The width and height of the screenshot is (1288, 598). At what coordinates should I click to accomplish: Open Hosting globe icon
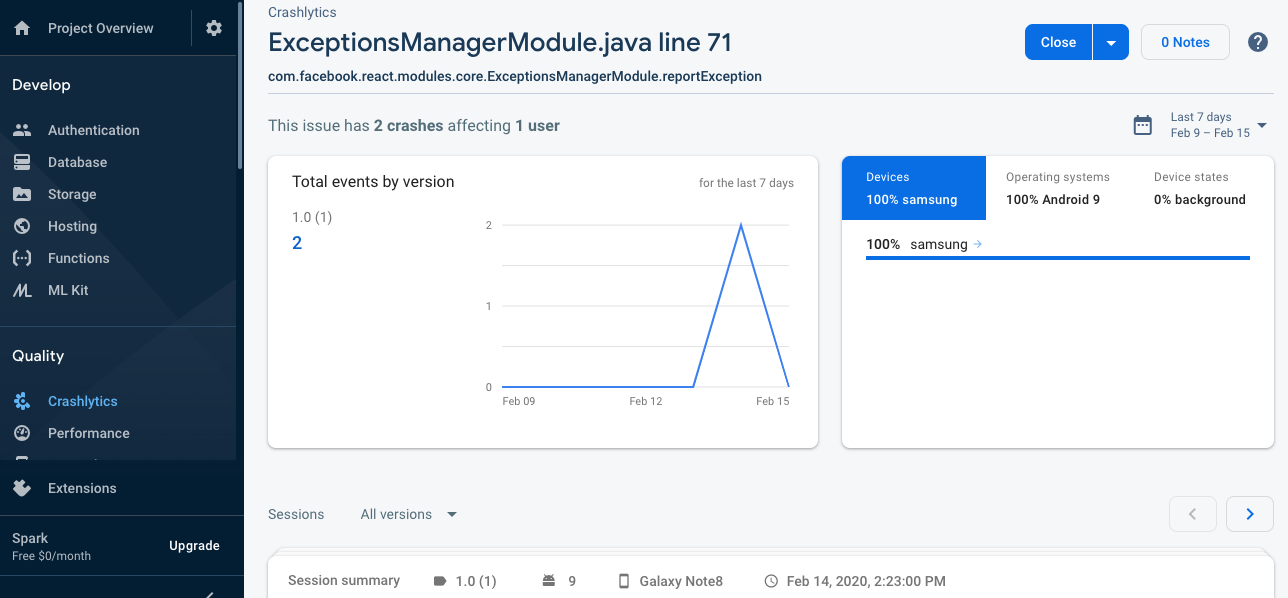point(22,226)
